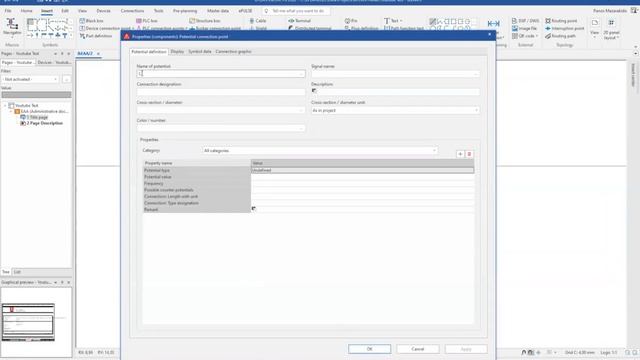Click the Potential type value cell Undefined
The image size is (640, 360).
(x=362, y=170)
